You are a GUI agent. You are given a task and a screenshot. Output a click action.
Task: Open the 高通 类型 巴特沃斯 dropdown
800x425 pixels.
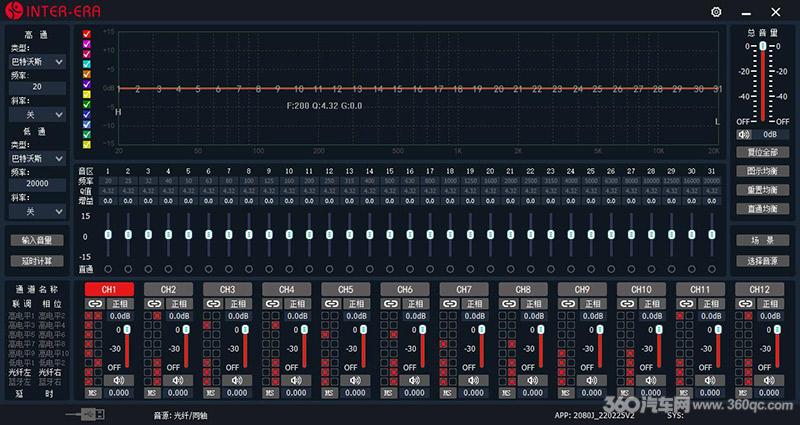coord(37,62)
